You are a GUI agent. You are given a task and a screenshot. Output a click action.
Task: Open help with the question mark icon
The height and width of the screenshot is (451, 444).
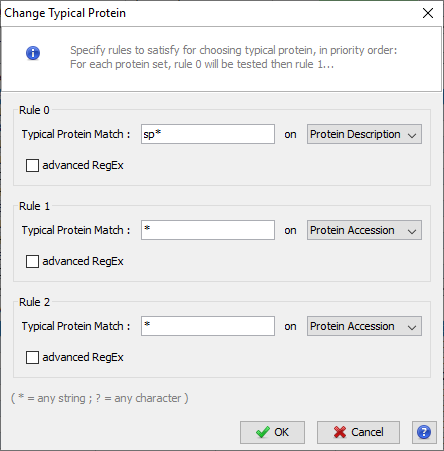coord(424,432)
